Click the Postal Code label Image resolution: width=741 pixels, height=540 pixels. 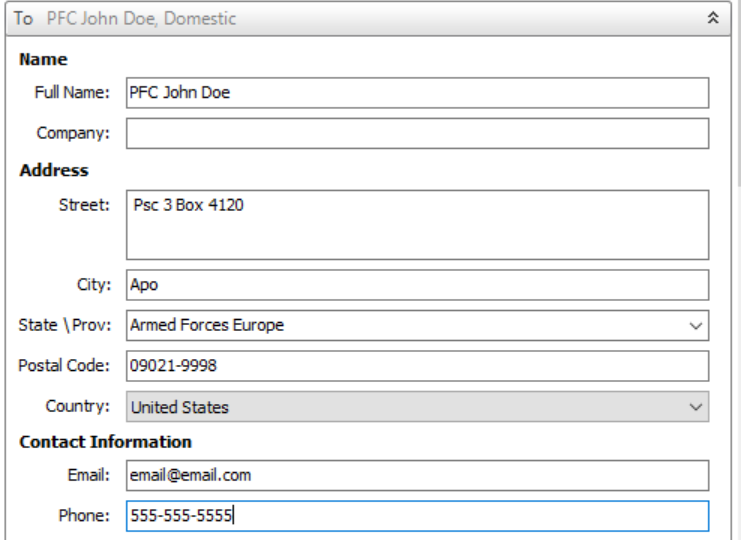pyautogui.click(x=64, y=366)
